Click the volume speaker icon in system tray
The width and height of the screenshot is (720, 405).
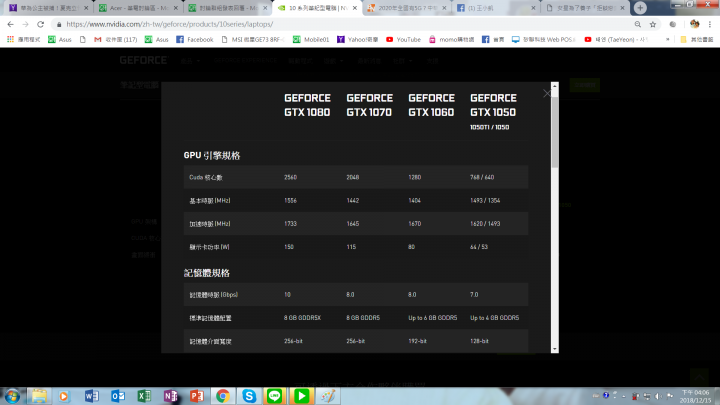pos(658,396)
